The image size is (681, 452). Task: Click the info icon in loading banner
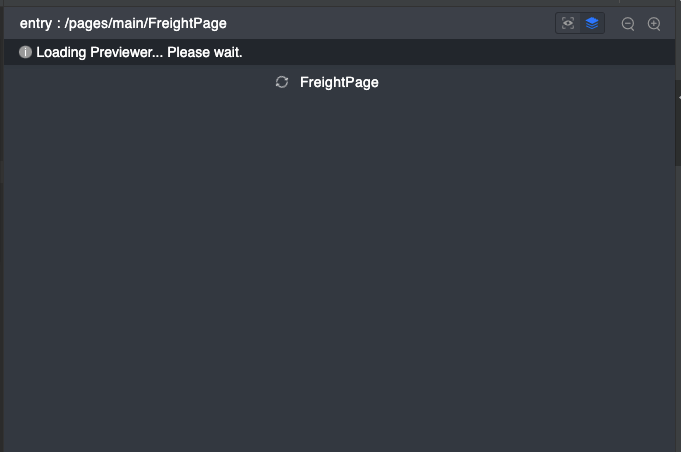coord(25,52)
